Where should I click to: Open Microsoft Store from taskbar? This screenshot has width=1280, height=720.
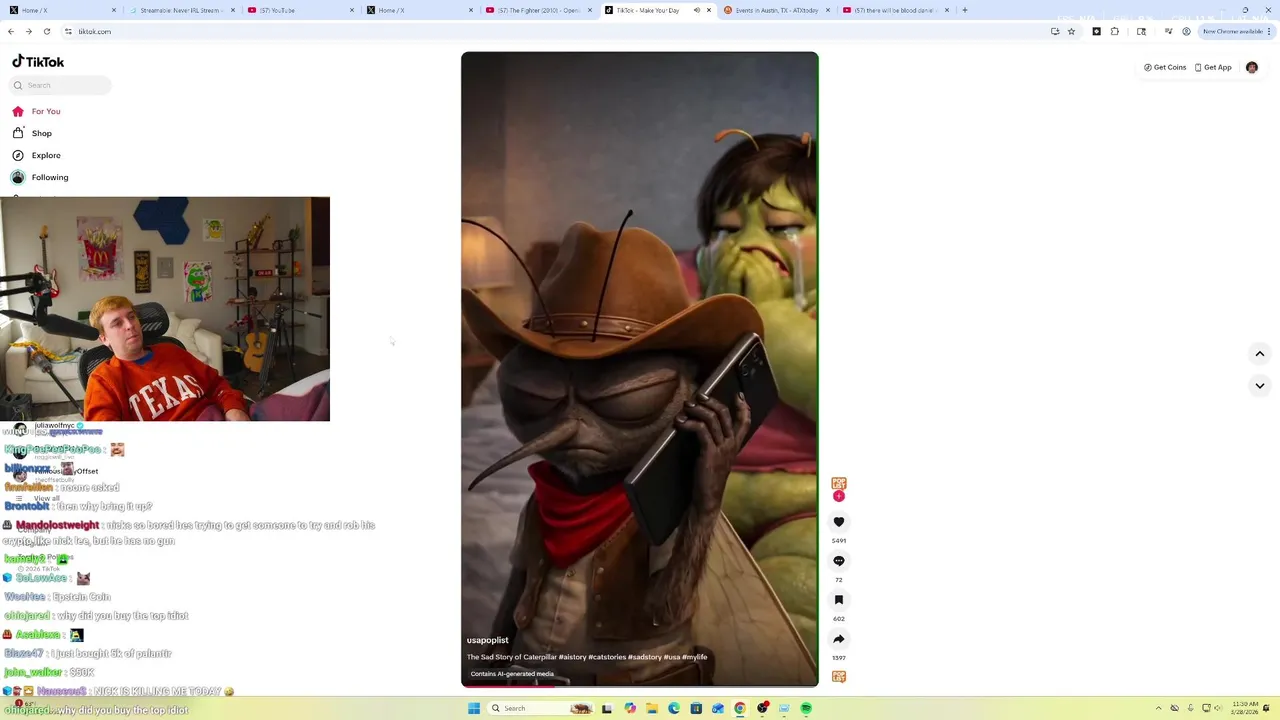click(695, 708)
